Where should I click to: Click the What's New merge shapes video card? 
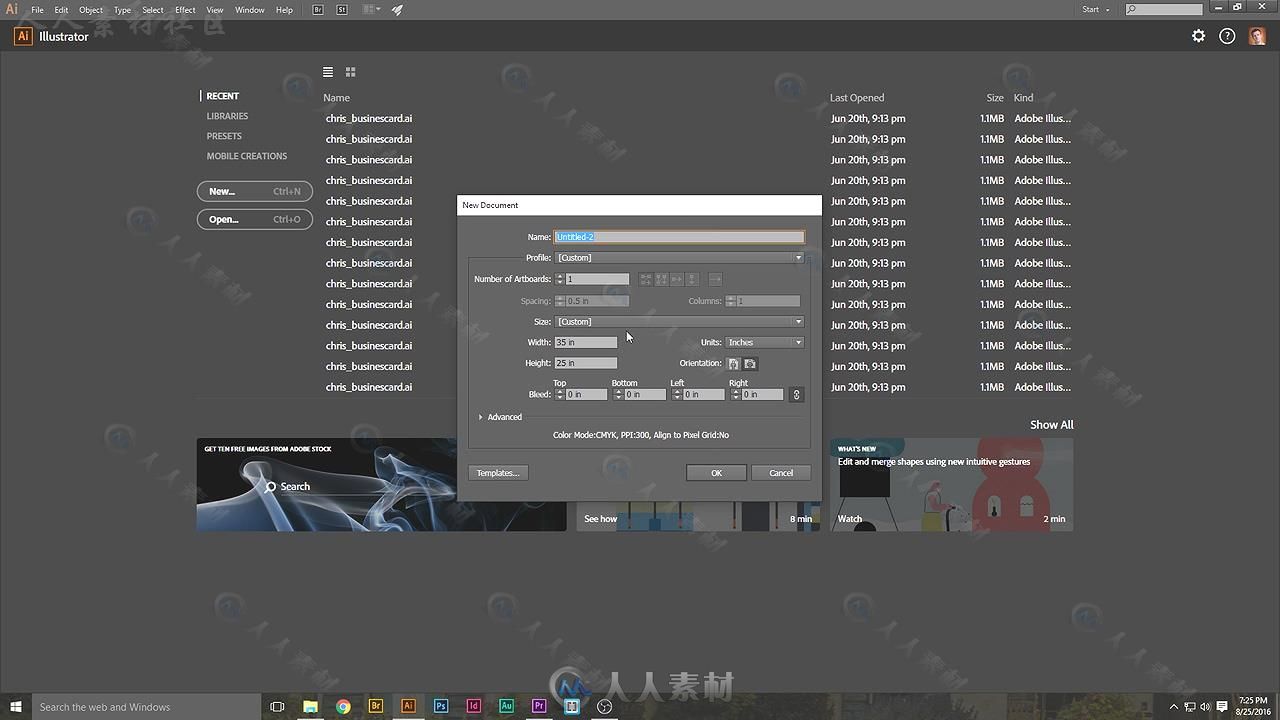(951, 485)
